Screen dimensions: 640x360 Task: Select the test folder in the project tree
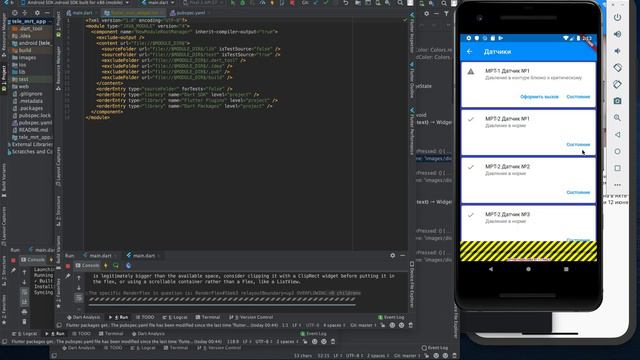click(23, 79)
